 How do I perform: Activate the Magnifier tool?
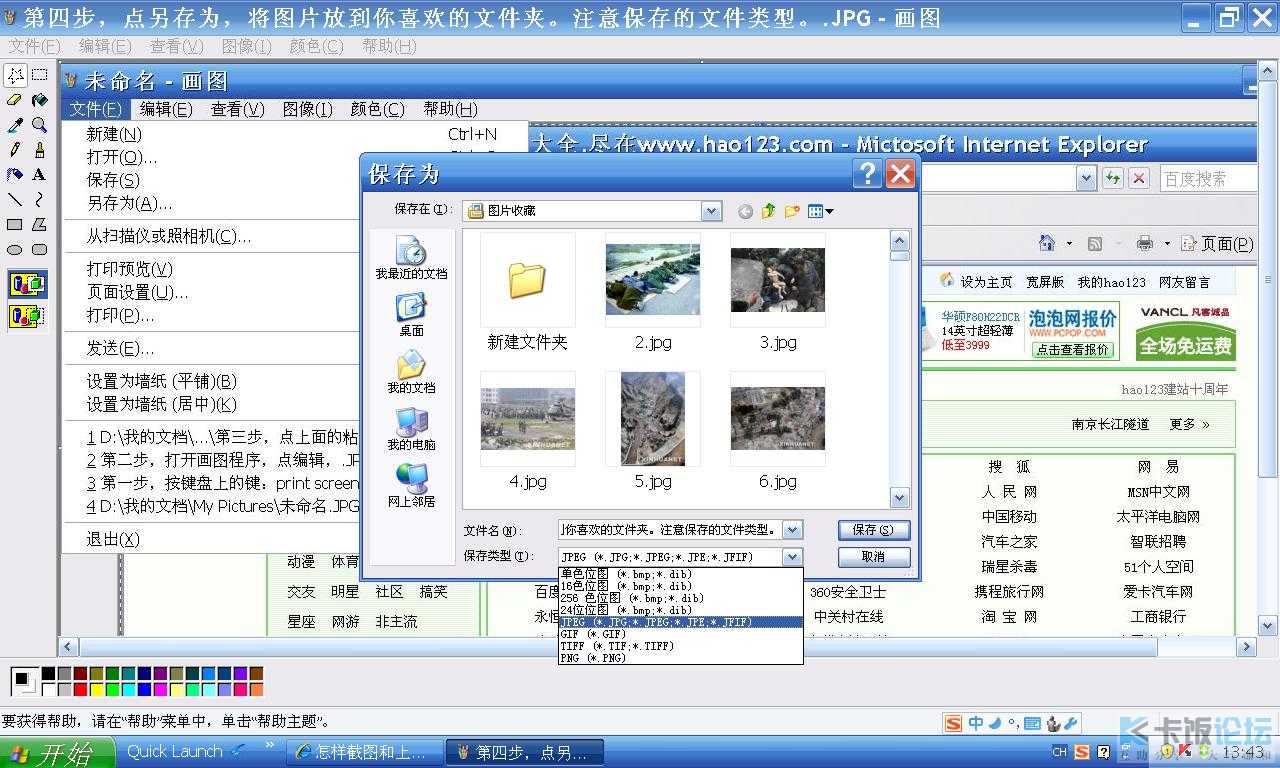[39, 125]
